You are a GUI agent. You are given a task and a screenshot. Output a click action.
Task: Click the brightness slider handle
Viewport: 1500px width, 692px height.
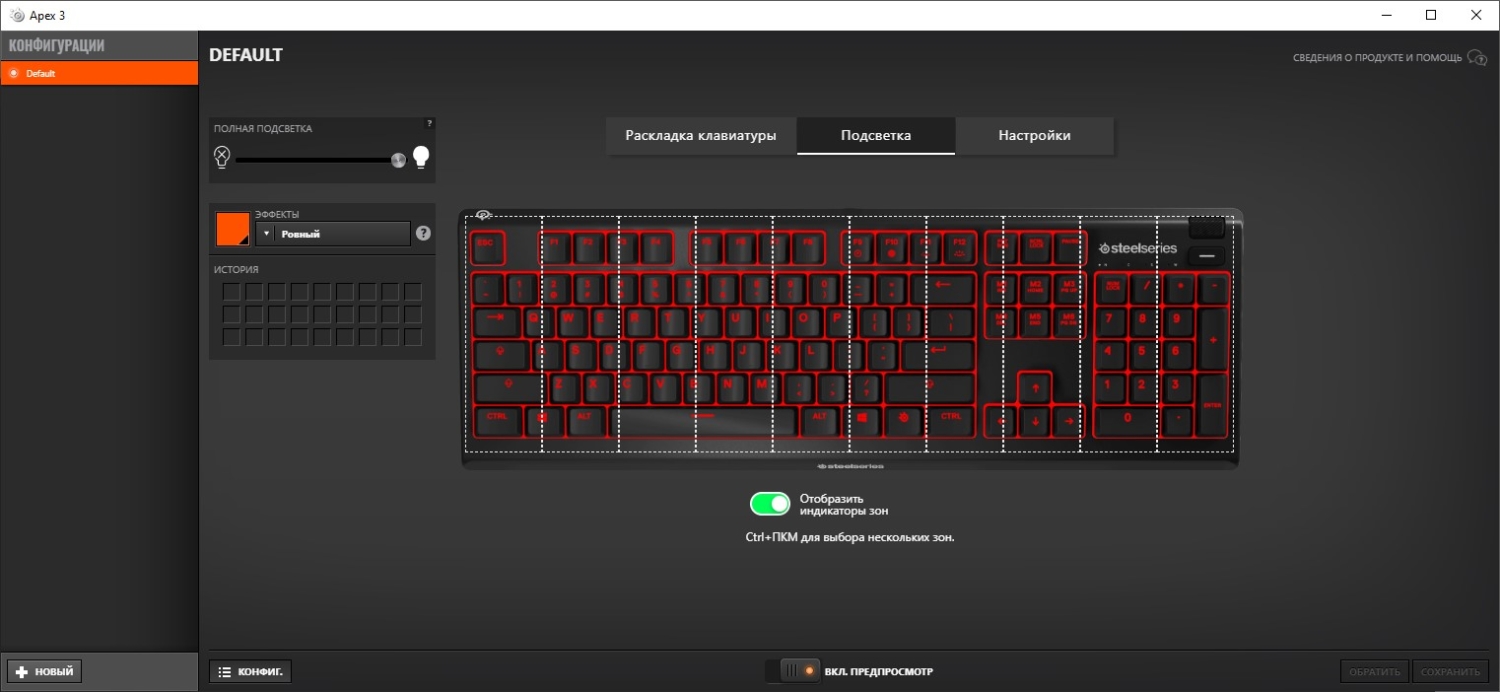(x=398, y=159)
